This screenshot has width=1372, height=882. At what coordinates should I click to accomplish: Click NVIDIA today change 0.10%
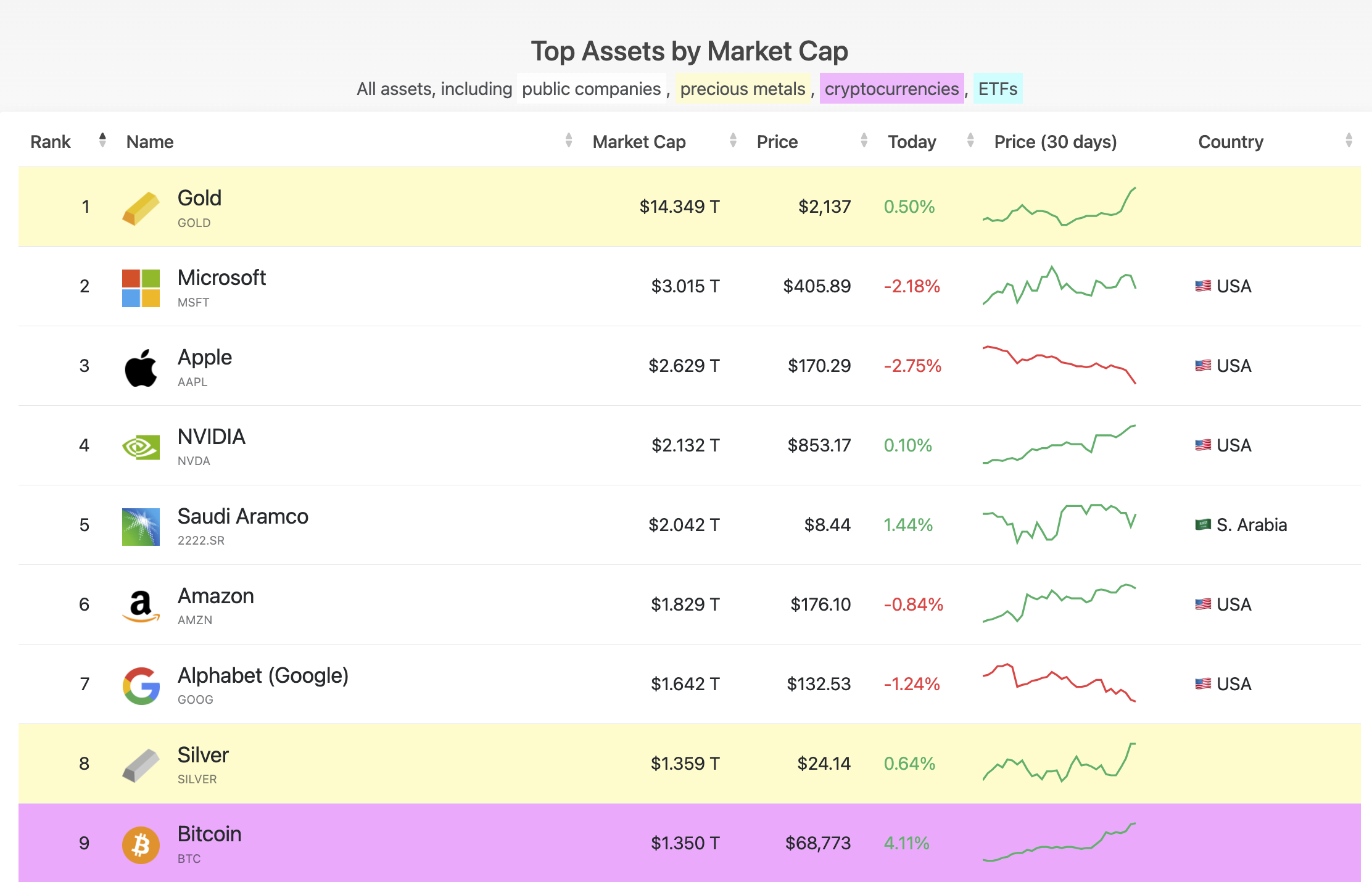pyautogui.click(x=907, y=445)
